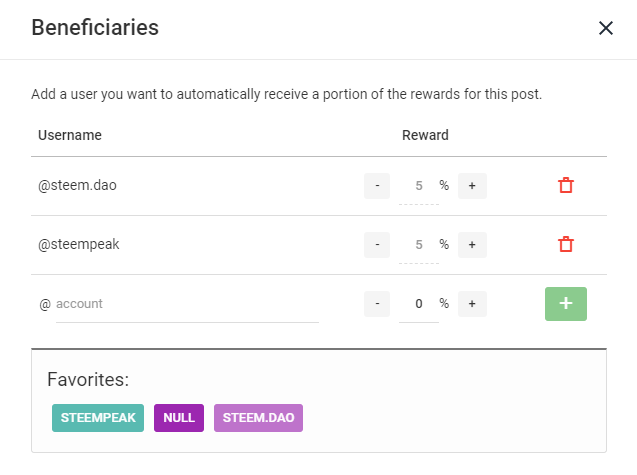Decrease reward percent for @steem.dao
637x475 pixels.
(376, 185)
